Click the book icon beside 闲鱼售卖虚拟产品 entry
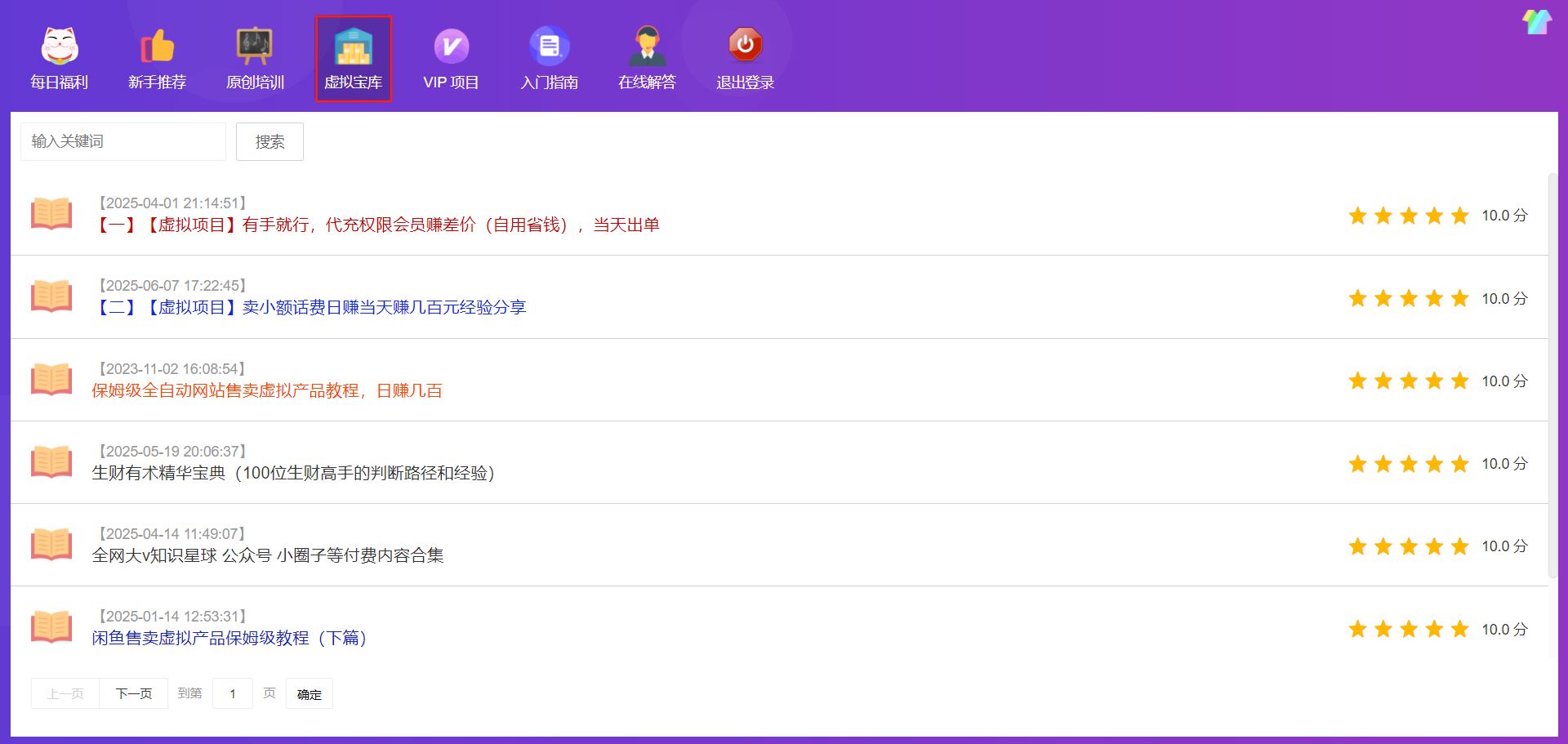This screenshot has width=1568, height=744. [x=51, y=627]
